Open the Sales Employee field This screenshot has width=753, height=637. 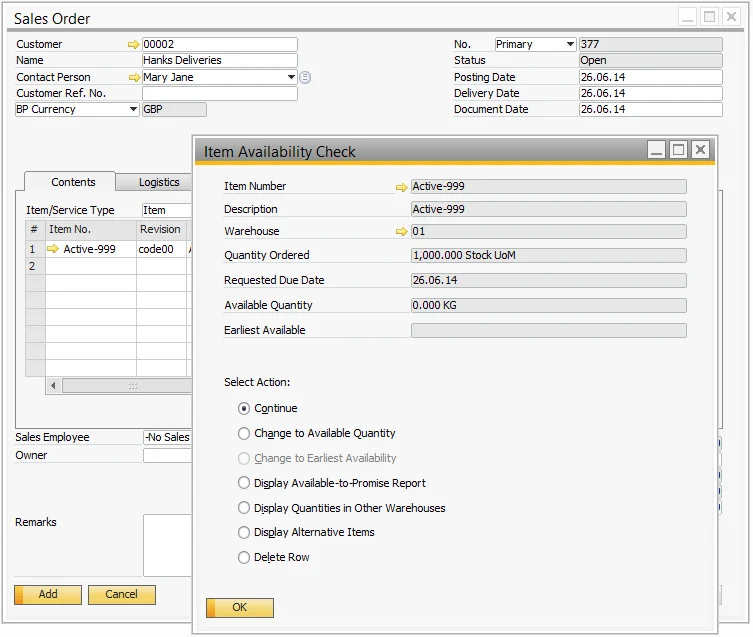point(168,438)
